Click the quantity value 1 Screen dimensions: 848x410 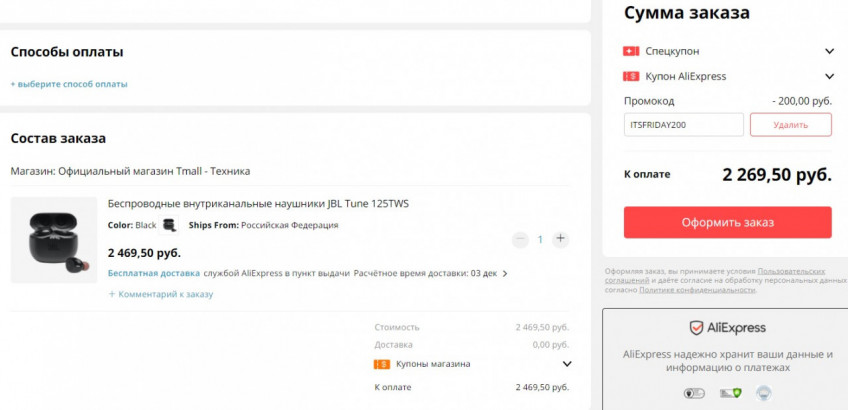[540, 239]
